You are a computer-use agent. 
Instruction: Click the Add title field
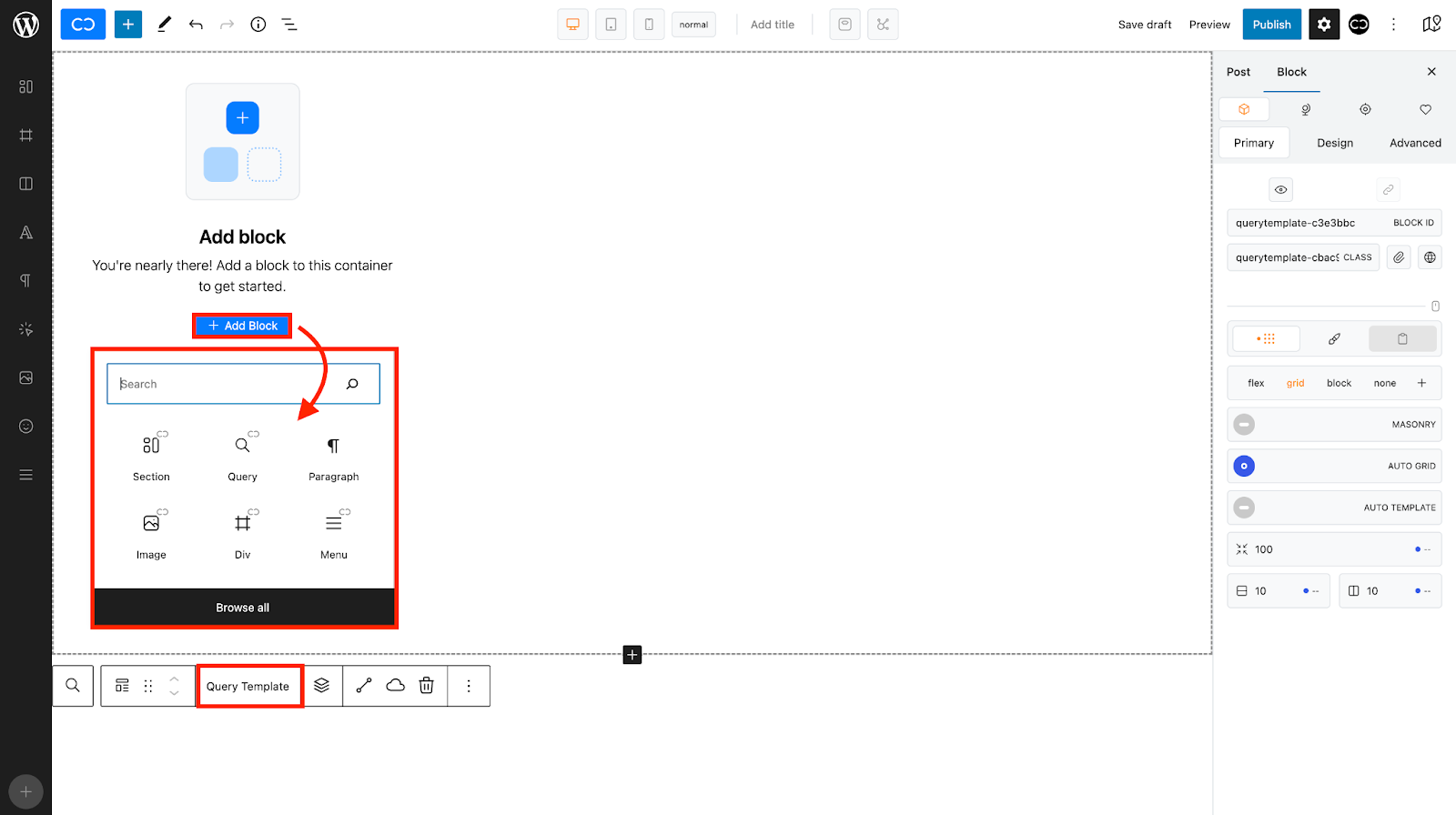(x=773, y=25)
